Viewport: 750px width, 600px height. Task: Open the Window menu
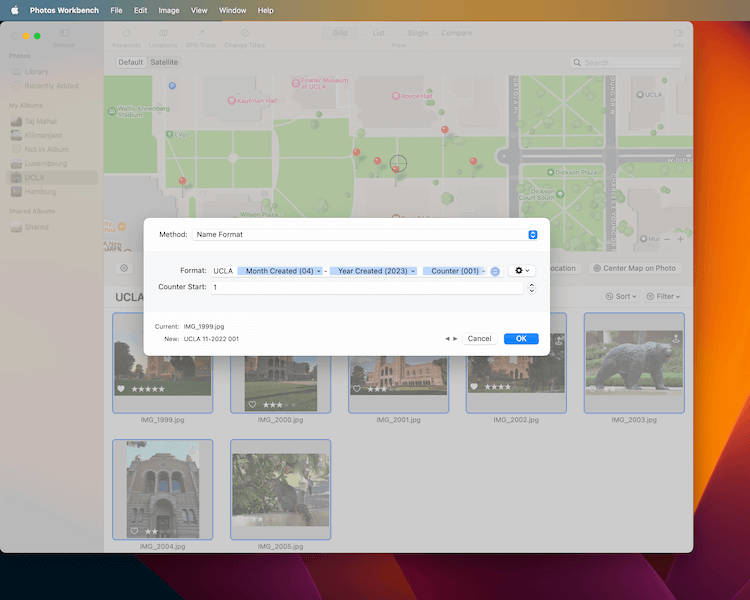232,10
